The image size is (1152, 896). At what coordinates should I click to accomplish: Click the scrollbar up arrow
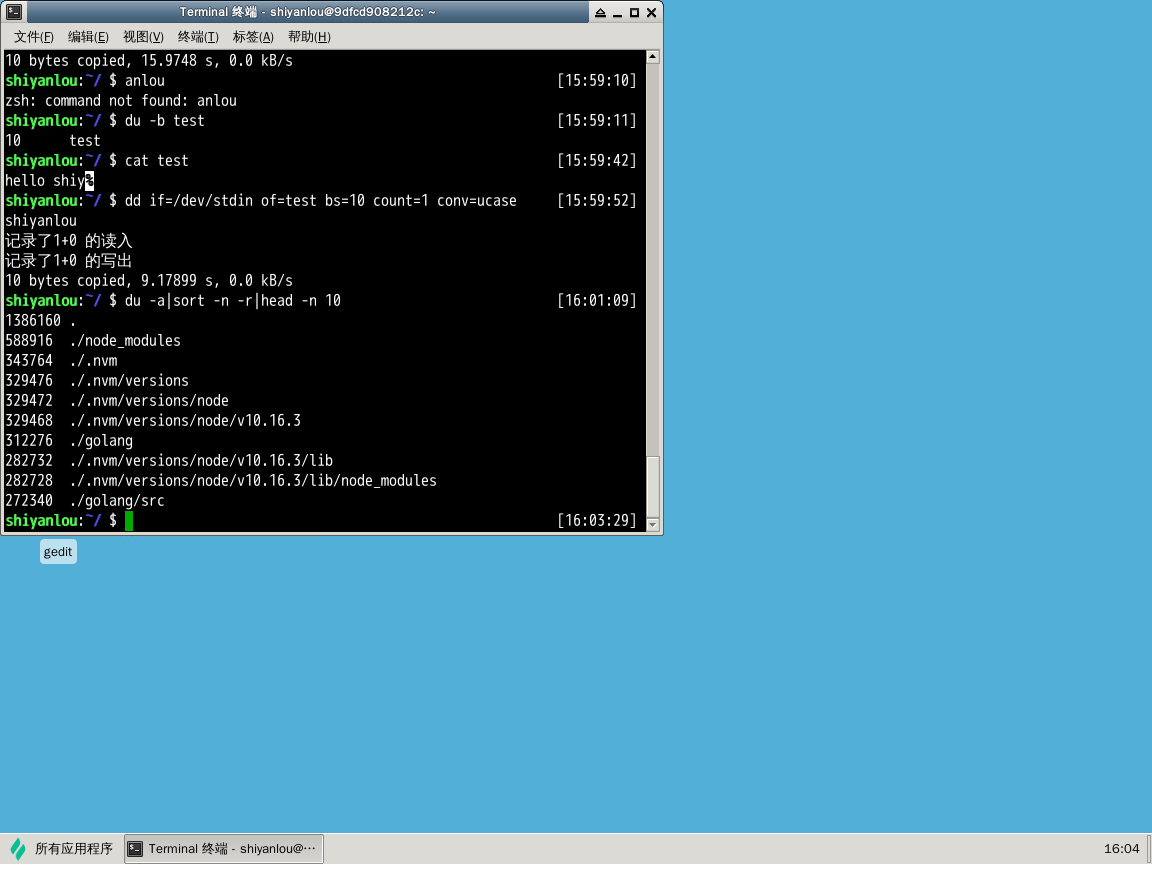tap(652, 57)
